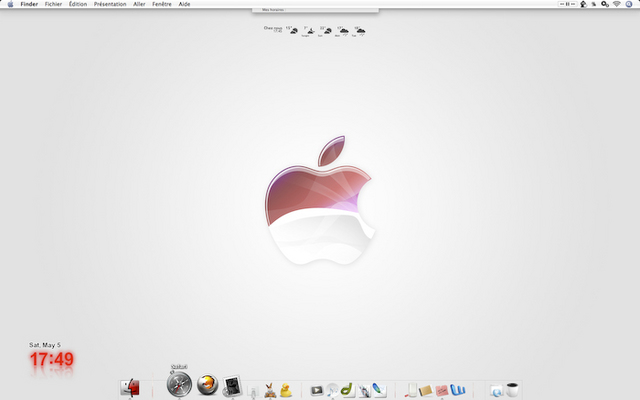This screenshot has width=640, height=400.
Task: Open the Fenêtre menu
Action: point(162,4)
